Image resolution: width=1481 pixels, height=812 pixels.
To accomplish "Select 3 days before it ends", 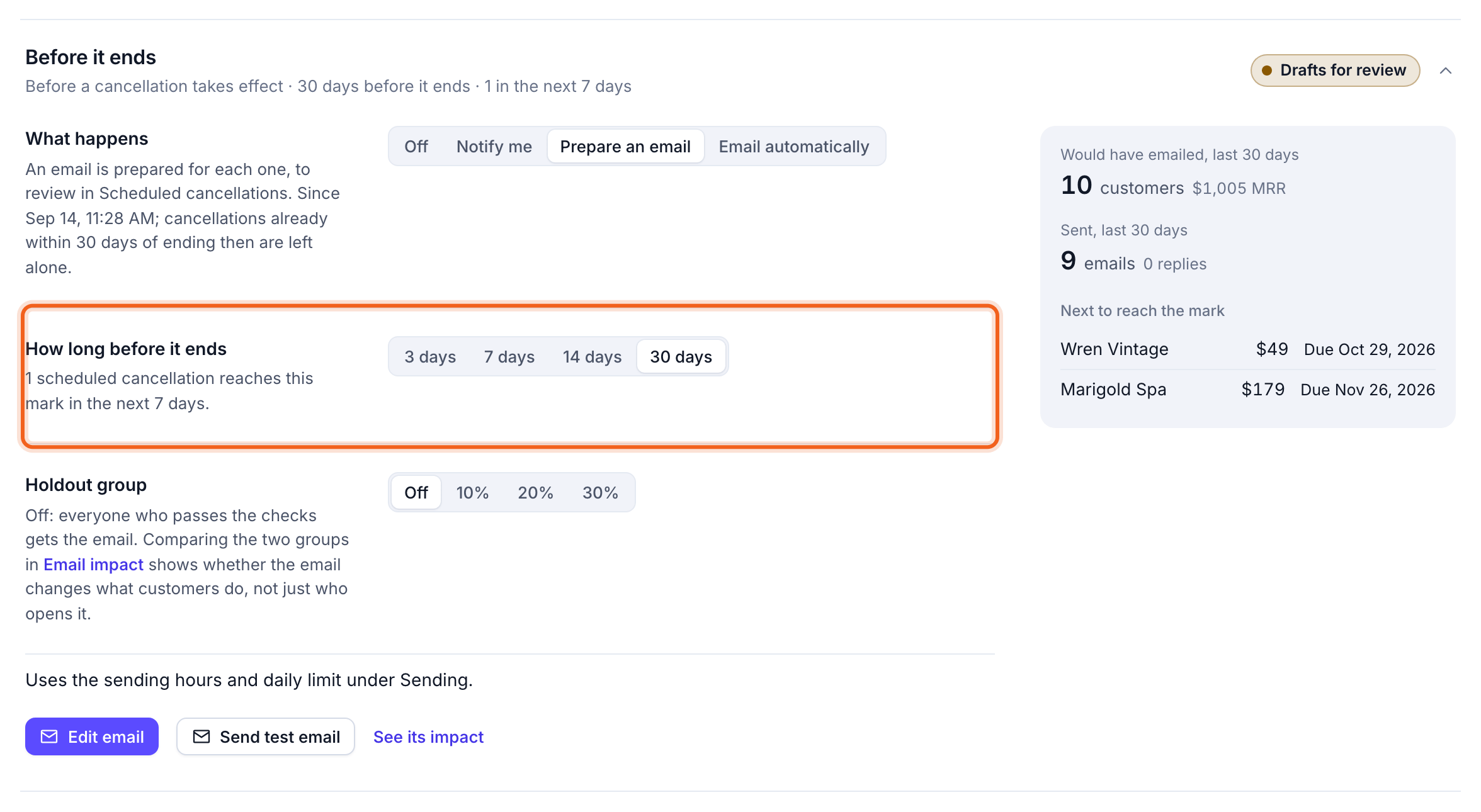I will click(x=430, y=357).
